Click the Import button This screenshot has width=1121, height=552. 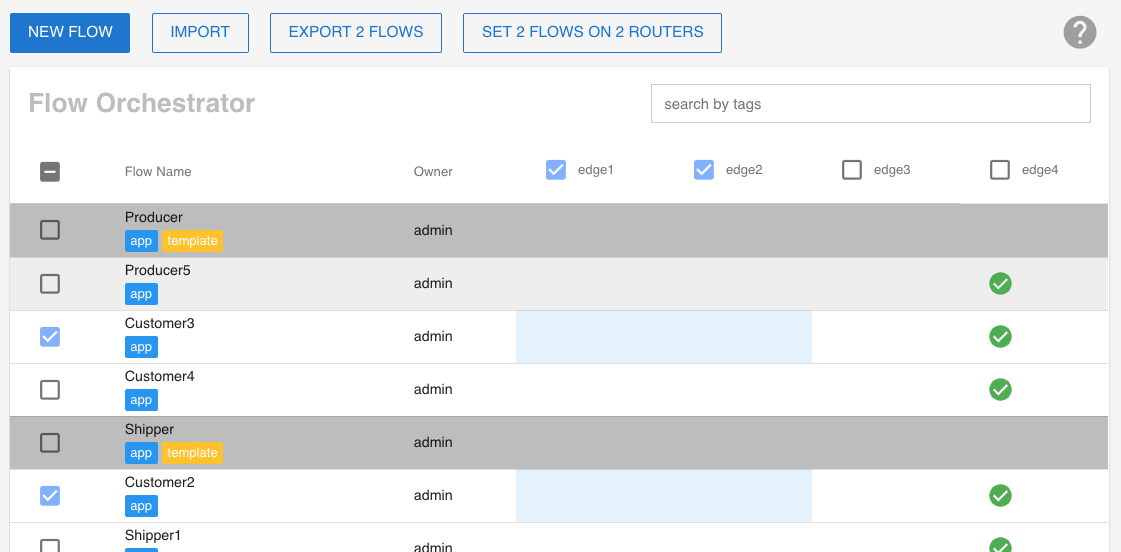200,32
